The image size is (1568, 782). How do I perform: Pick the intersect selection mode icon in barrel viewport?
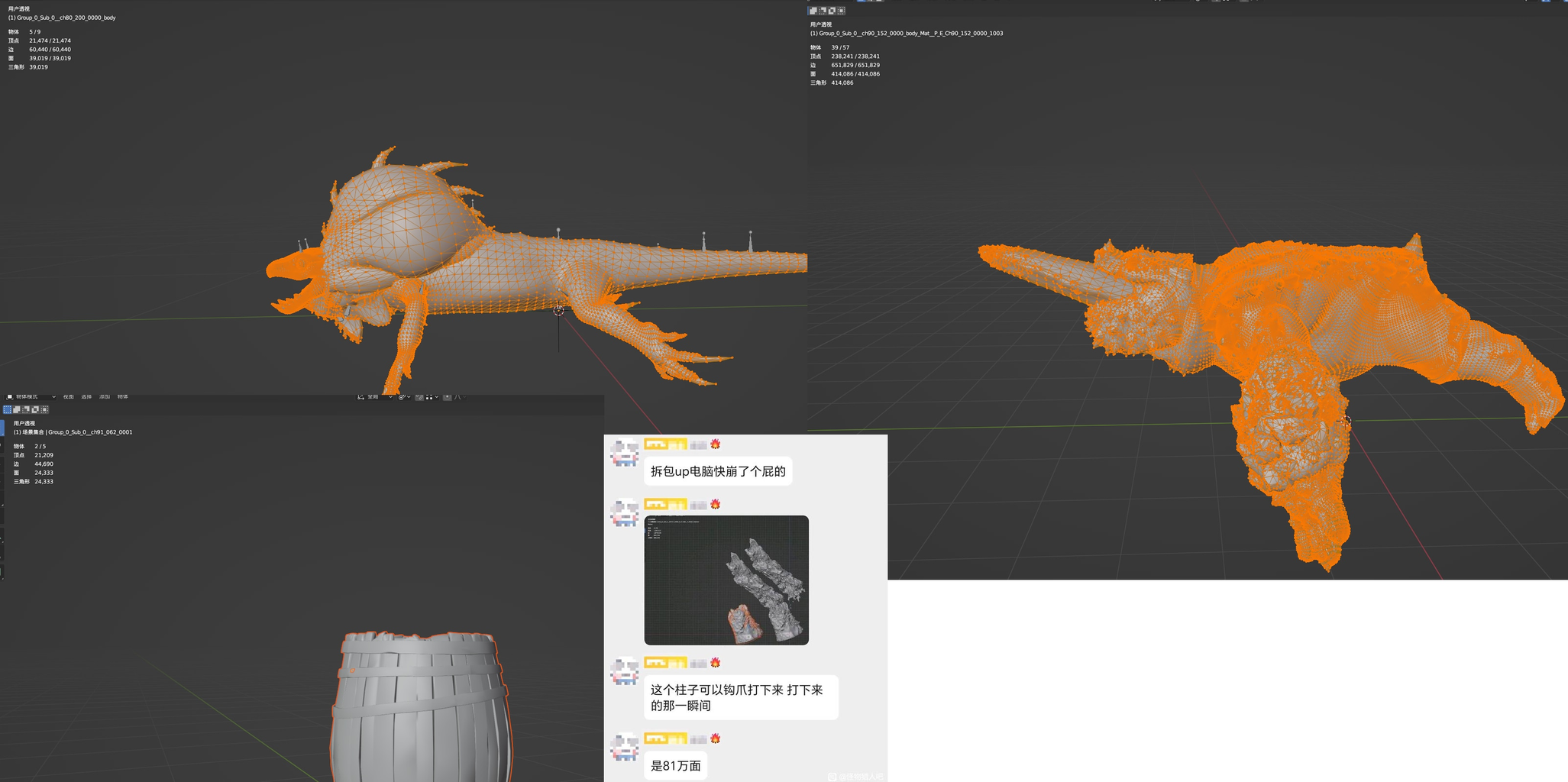point(44,409)
